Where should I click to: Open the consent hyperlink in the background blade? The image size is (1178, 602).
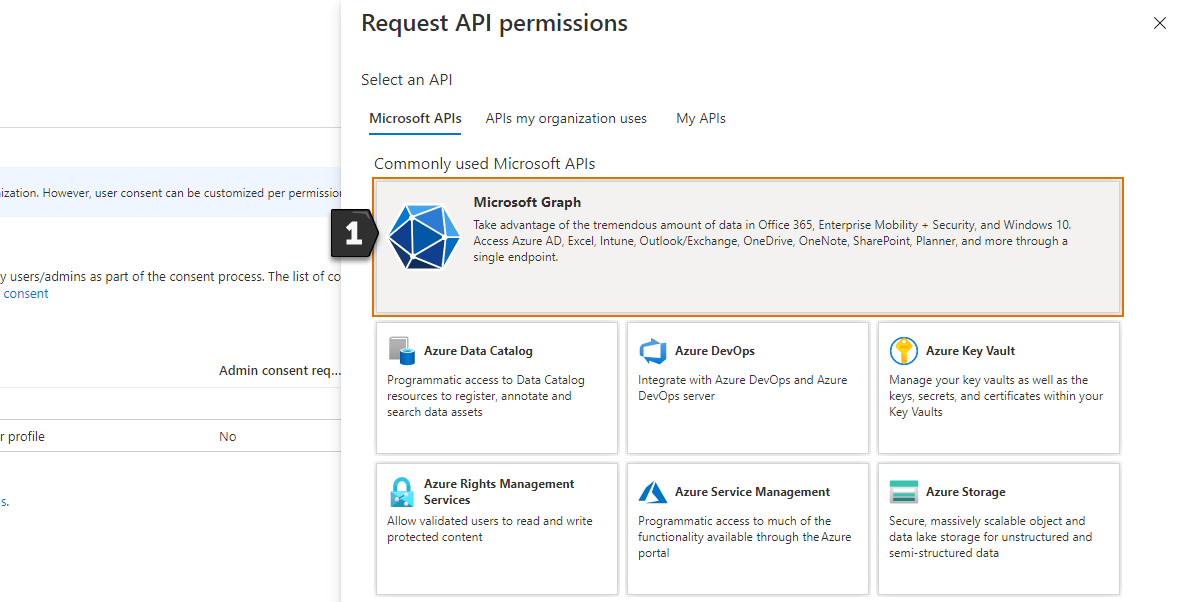point(26,293)
